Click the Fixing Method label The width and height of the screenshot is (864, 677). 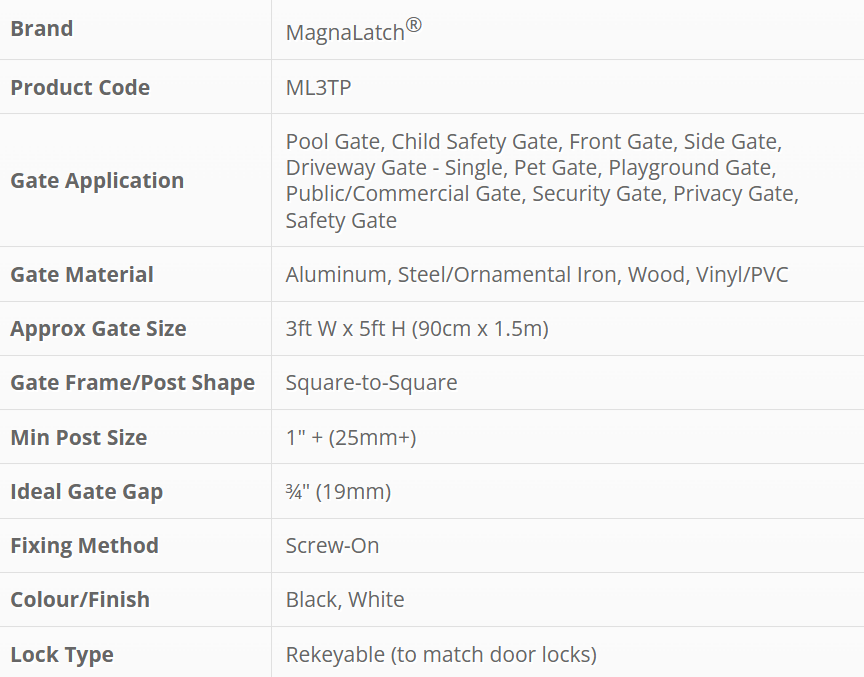pos(84,545)
